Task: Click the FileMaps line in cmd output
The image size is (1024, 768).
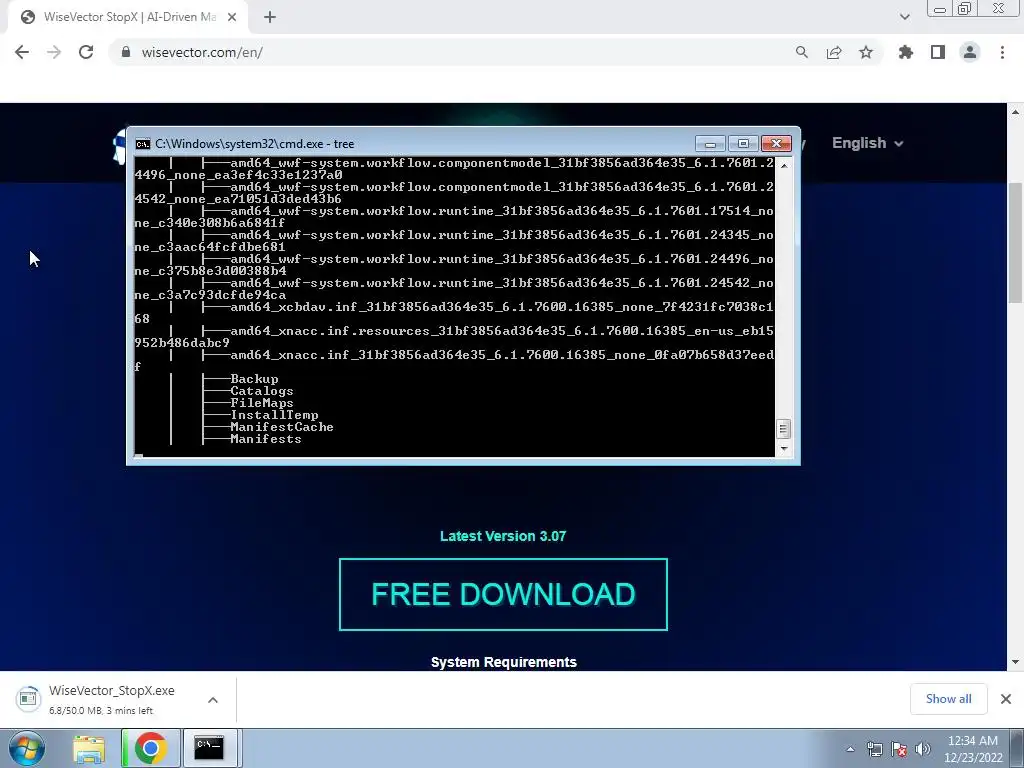Action: (262, 403)
